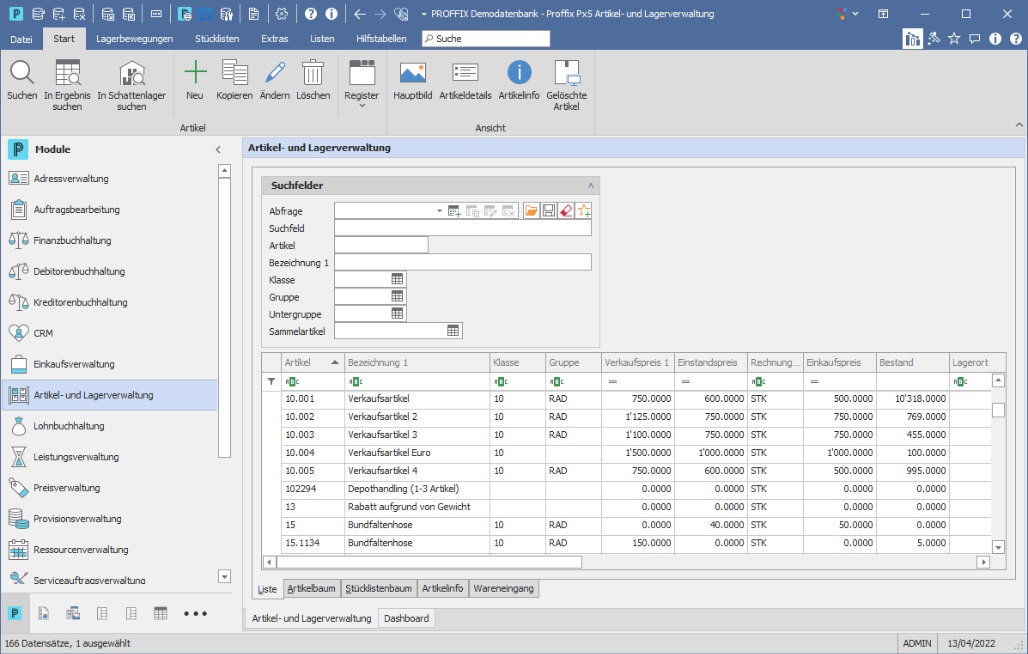Image resolution: width=1028 pixels, height=654 pixels.
Task: Click the new query icon next to Abfrage
Action: 454,211
